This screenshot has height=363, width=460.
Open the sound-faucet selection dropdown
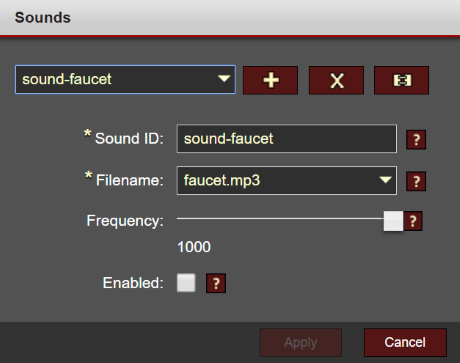click(x=125, y=80)
